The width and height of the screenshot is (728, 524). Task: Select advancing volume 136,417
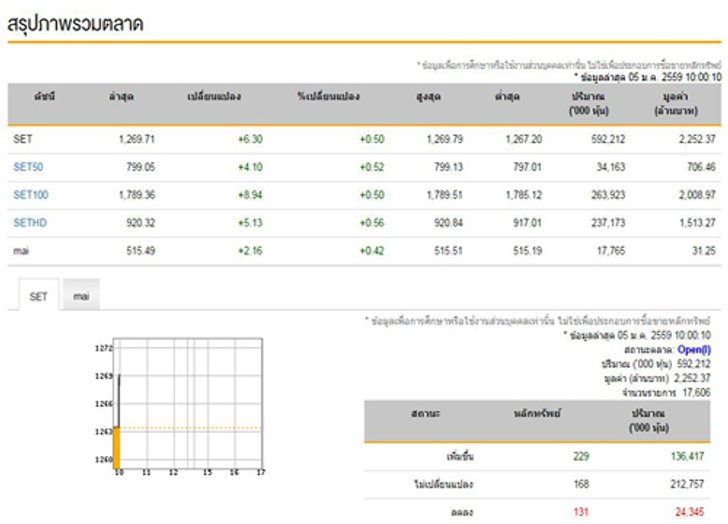pyautogui.click(x=687, y=456)
